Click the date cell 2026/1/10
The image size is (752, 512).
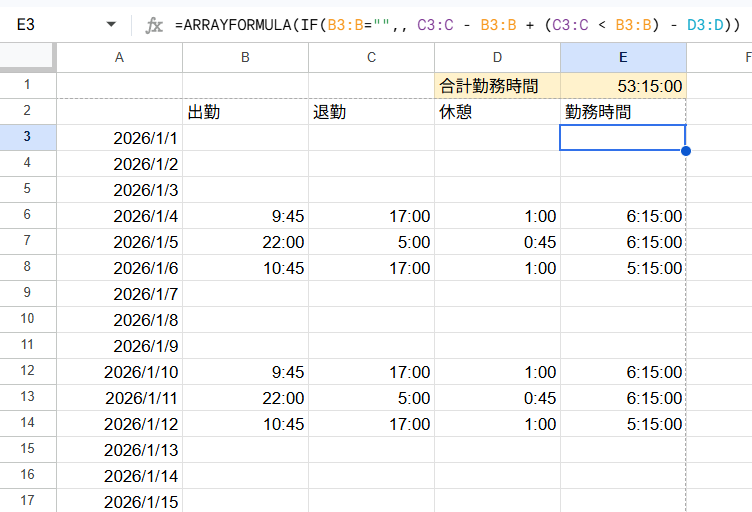tap(119, 372)
